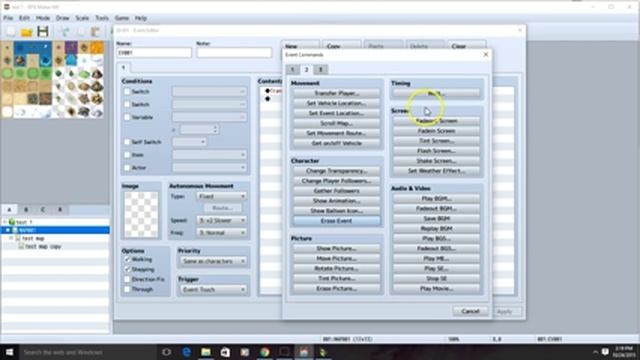Click the RPG Maker taskbar icon
Image resolution: width=640 pixels, height=360 pixels.
pos(304,352)
